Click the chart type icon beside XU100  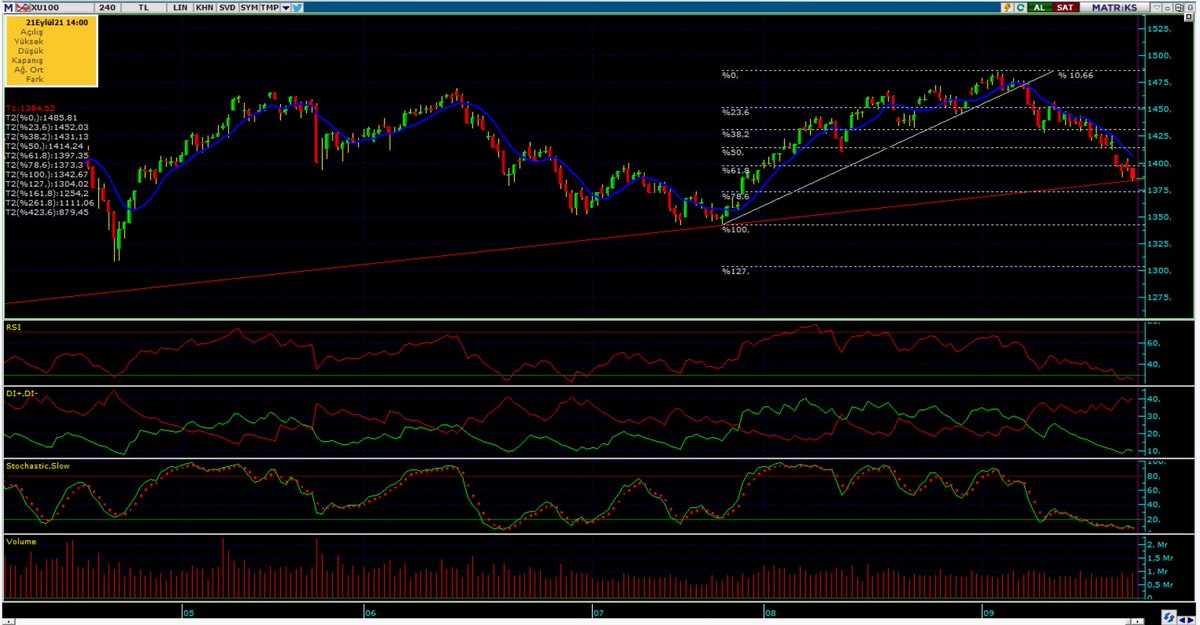point(23,7)
